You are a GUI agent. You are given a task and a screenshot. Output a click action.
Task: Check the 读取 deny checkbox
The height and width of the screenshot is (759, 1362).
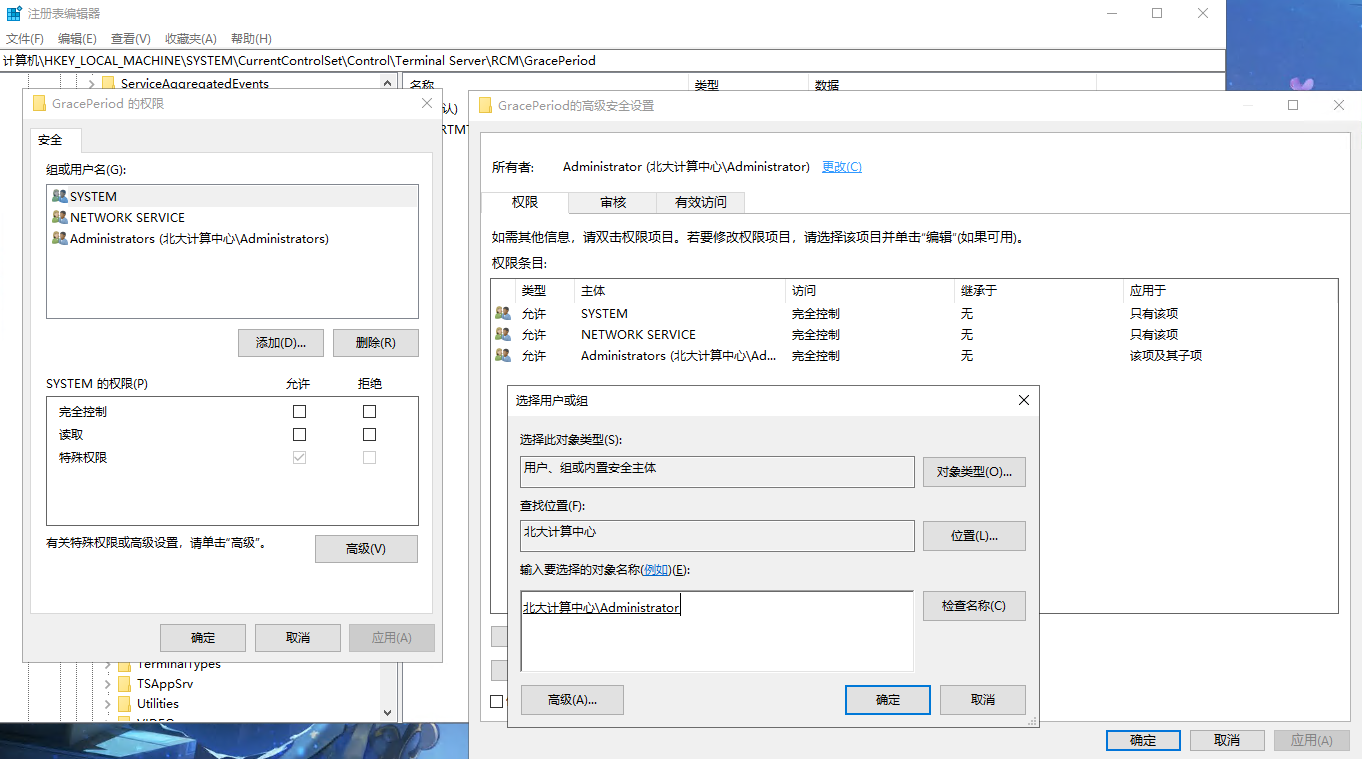[369, 435]
